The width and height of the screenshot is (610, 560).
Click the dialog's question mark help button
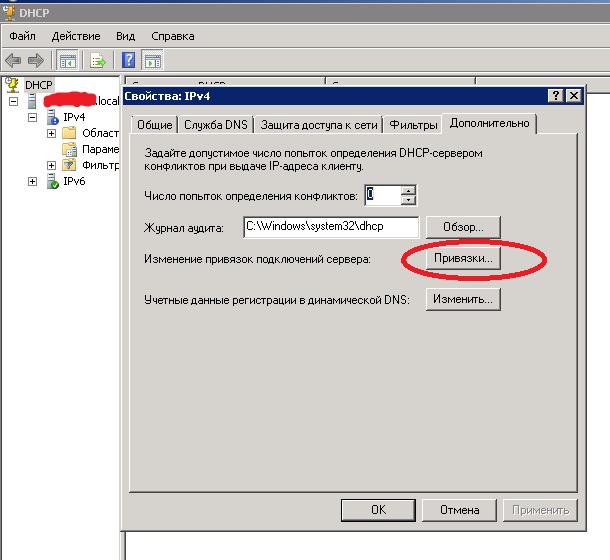coord(556,96)
